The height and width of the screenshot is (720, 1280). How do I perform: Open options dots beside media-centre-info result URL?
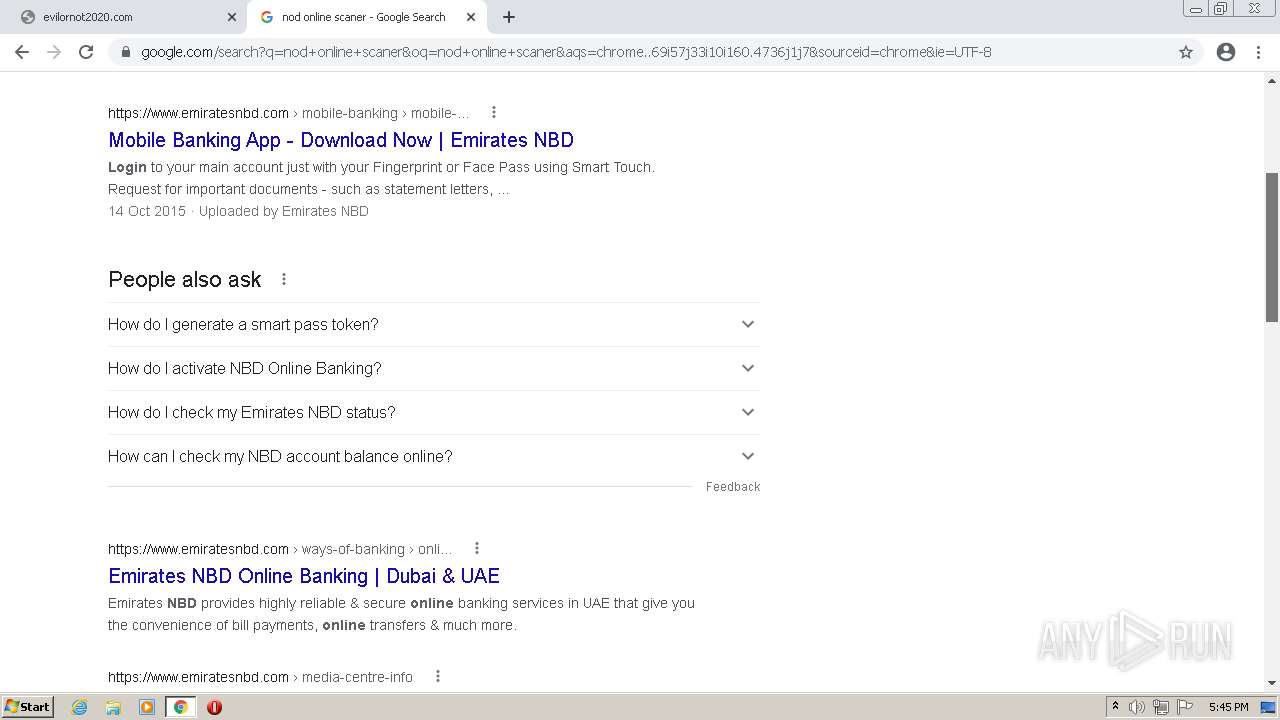(x=437, y=676)
